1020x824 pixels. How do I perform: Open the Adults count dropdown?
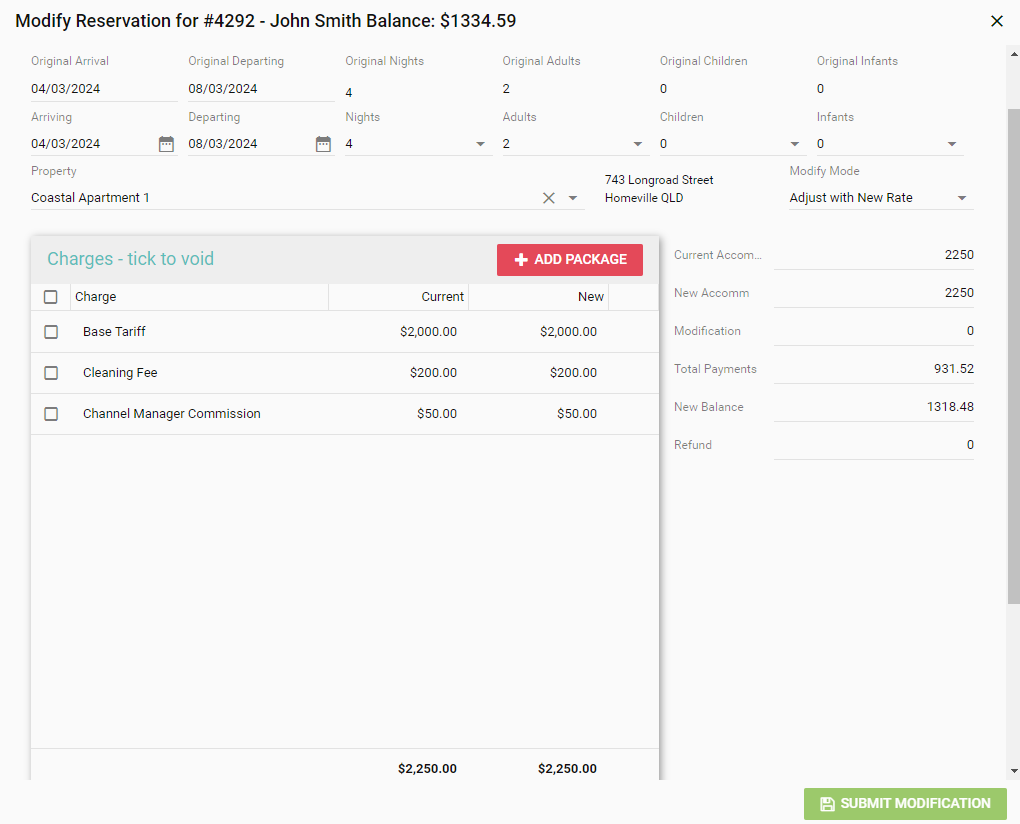638,144
